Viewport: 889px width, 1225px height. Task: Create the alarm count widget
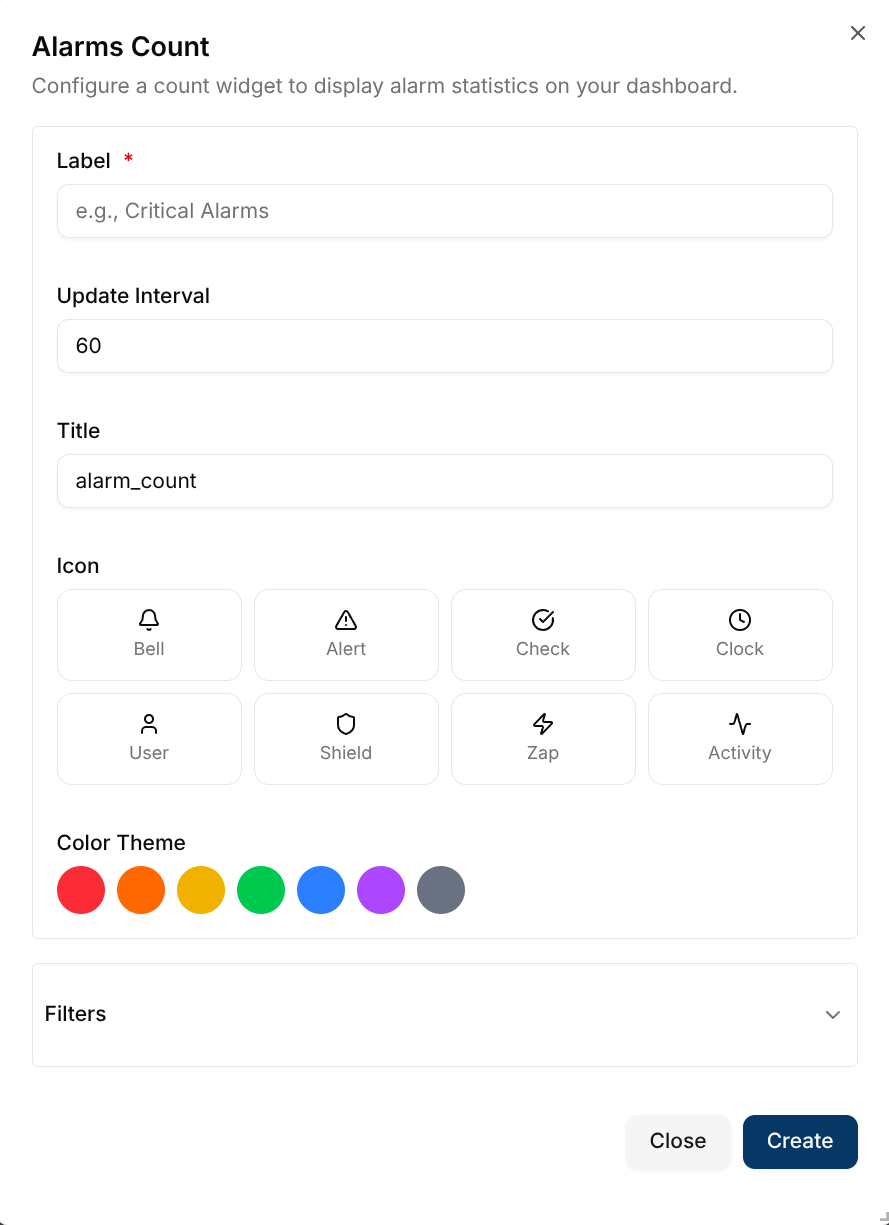[x=799, y=1141]
